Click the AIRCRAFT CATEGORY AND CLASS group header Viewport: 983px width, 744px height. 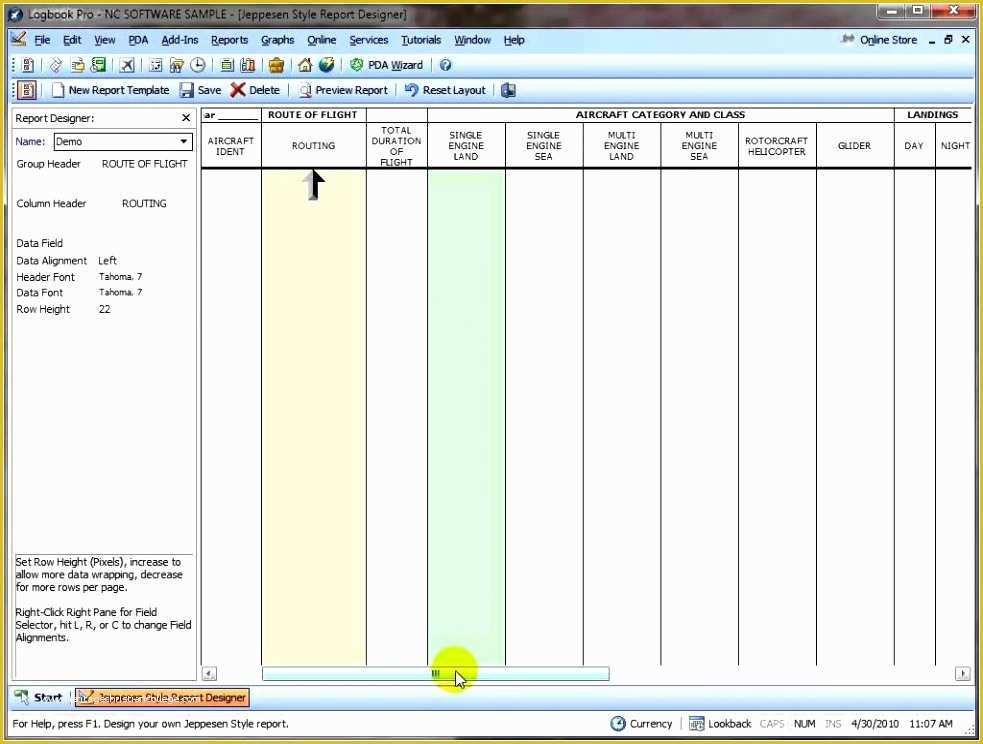660,115
